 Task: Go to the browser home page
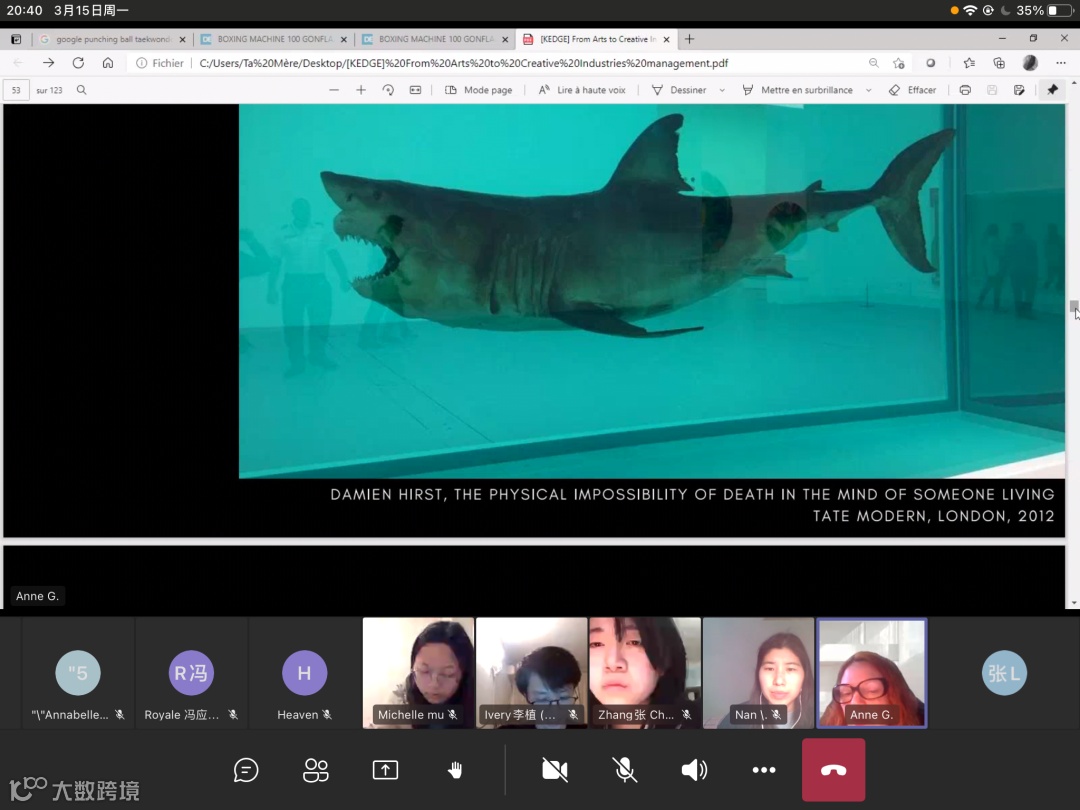click(x=108, y=63)
